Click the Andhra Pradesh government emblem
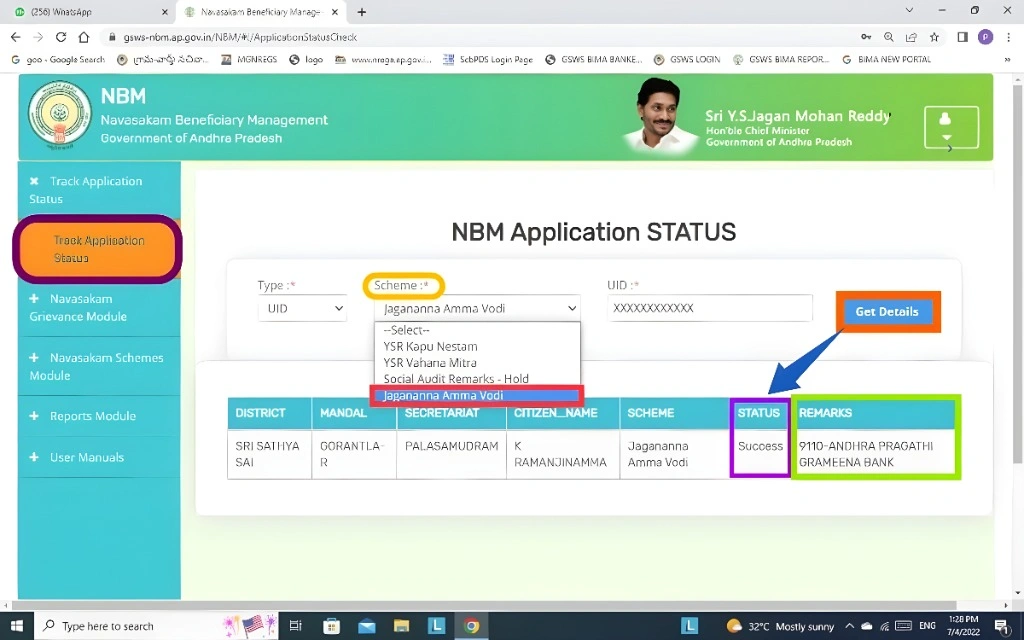This screenshot has height=640, width=1024. (x=59, y=116)
